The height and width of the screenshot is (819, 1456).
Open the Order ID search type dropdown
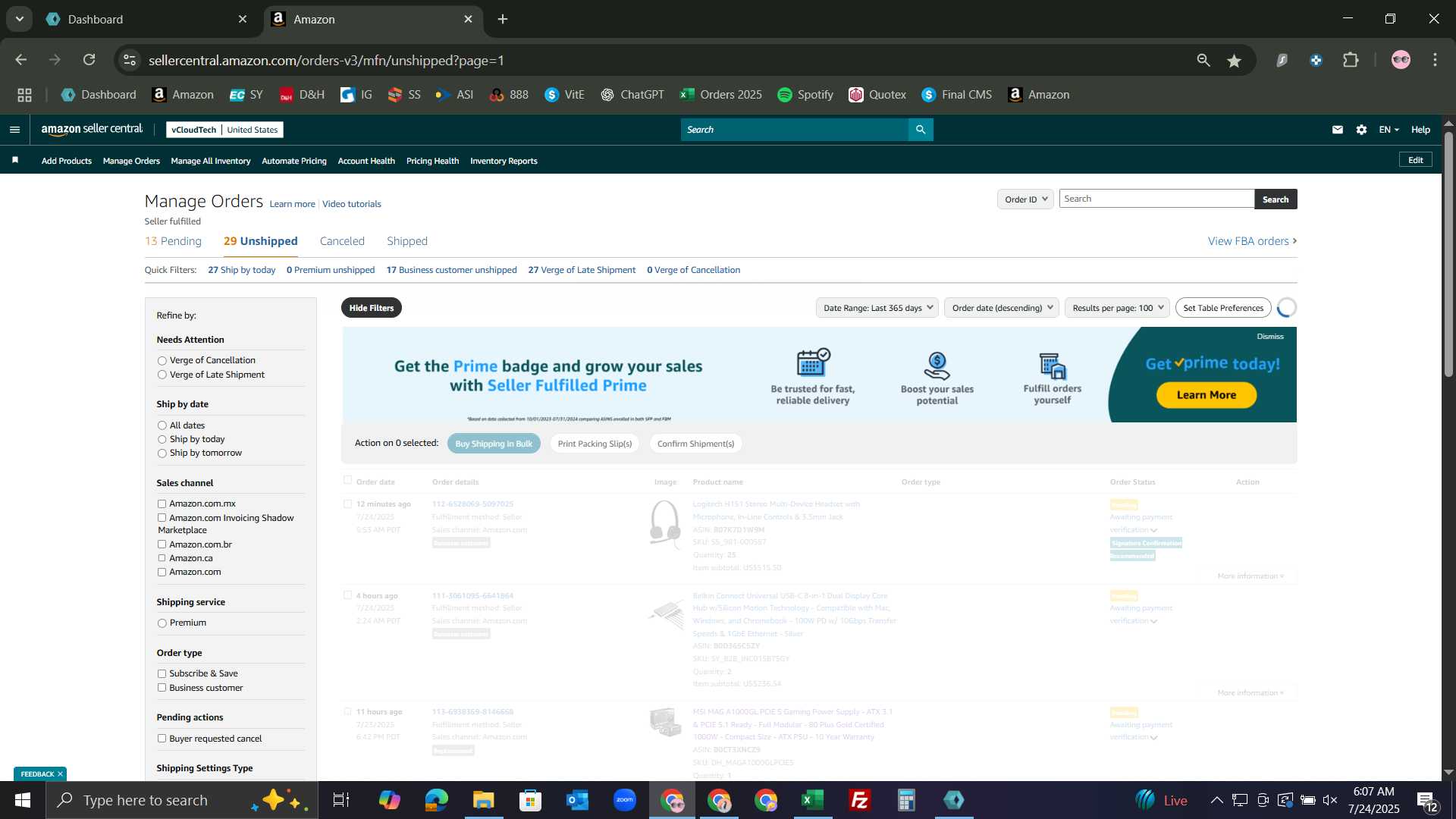pos(1025,199)
